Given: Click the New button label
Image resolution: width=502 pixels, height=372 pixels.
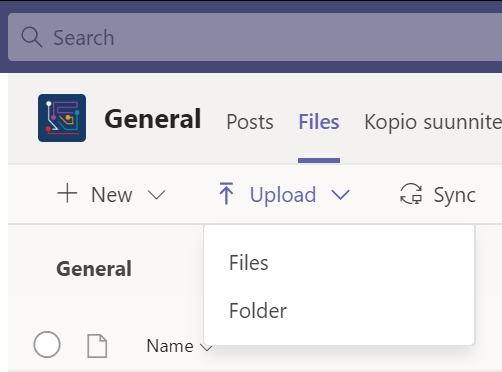Looking at the screenshot, I should click(112, 195).
